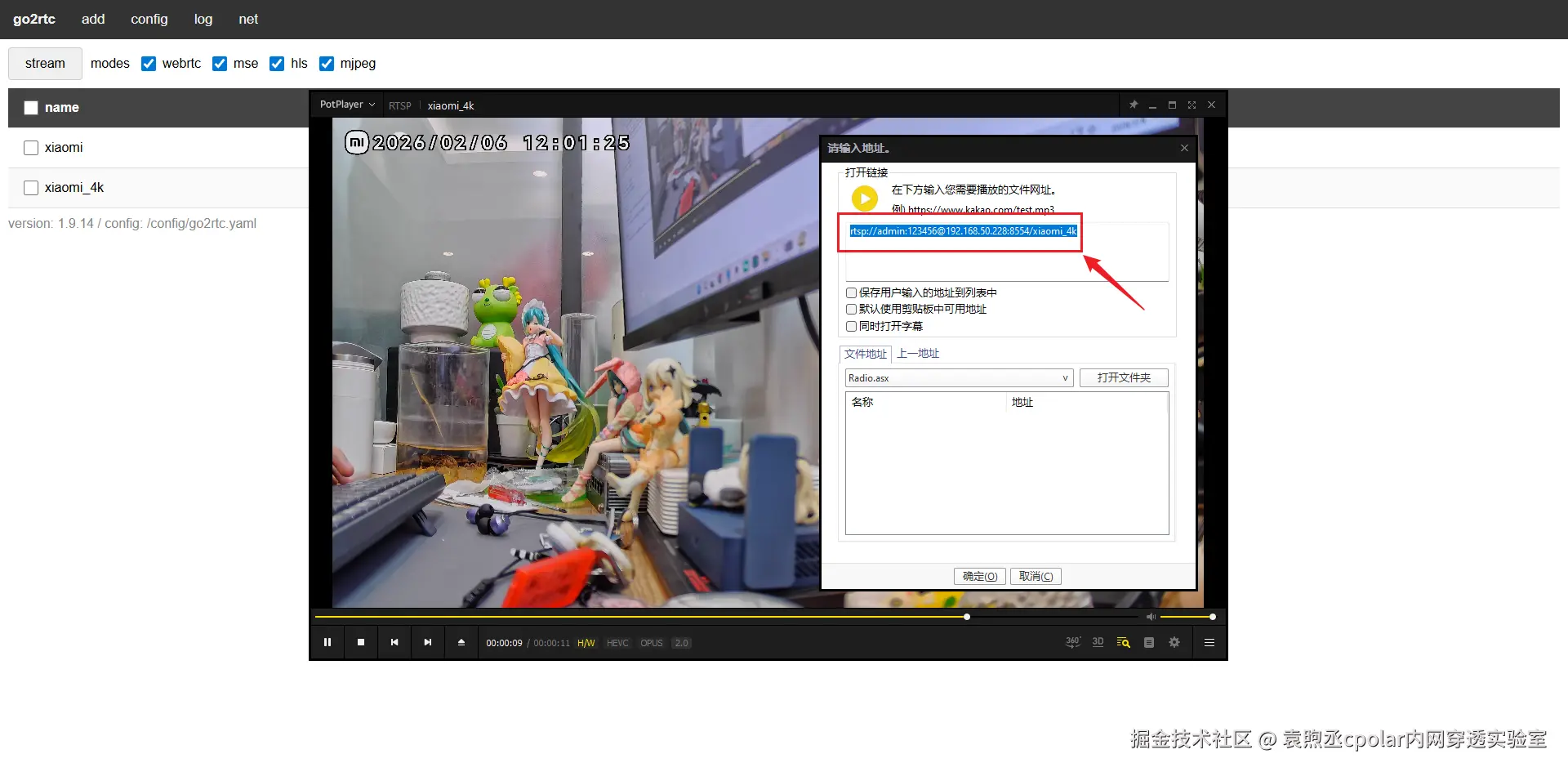Open the net menu in go2rtc
1568x772 pixels.
pos(248,19)
